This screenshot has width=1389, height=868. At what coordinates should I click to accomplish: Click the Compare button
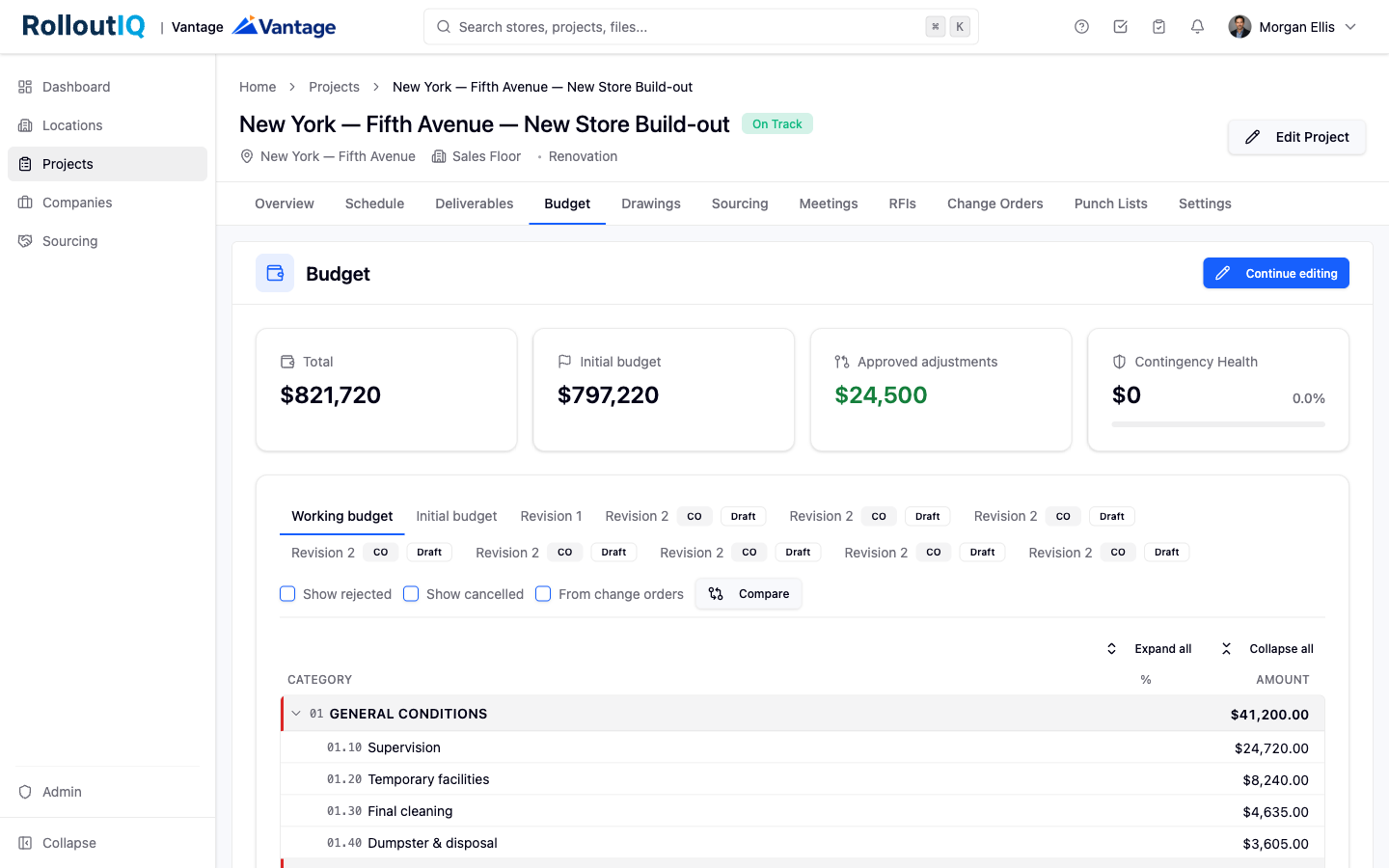(x=749, y=594)
